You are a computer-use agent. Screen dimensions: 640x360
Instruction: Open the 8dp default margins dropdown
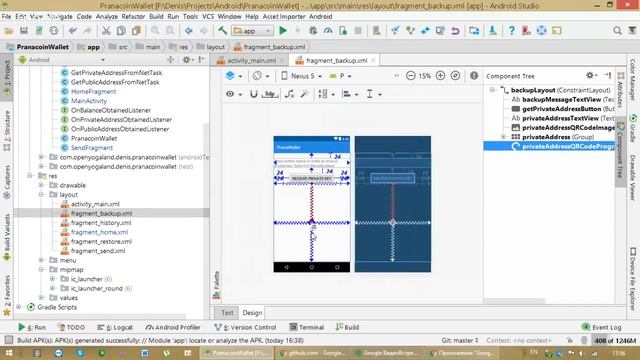coord(270,94)
